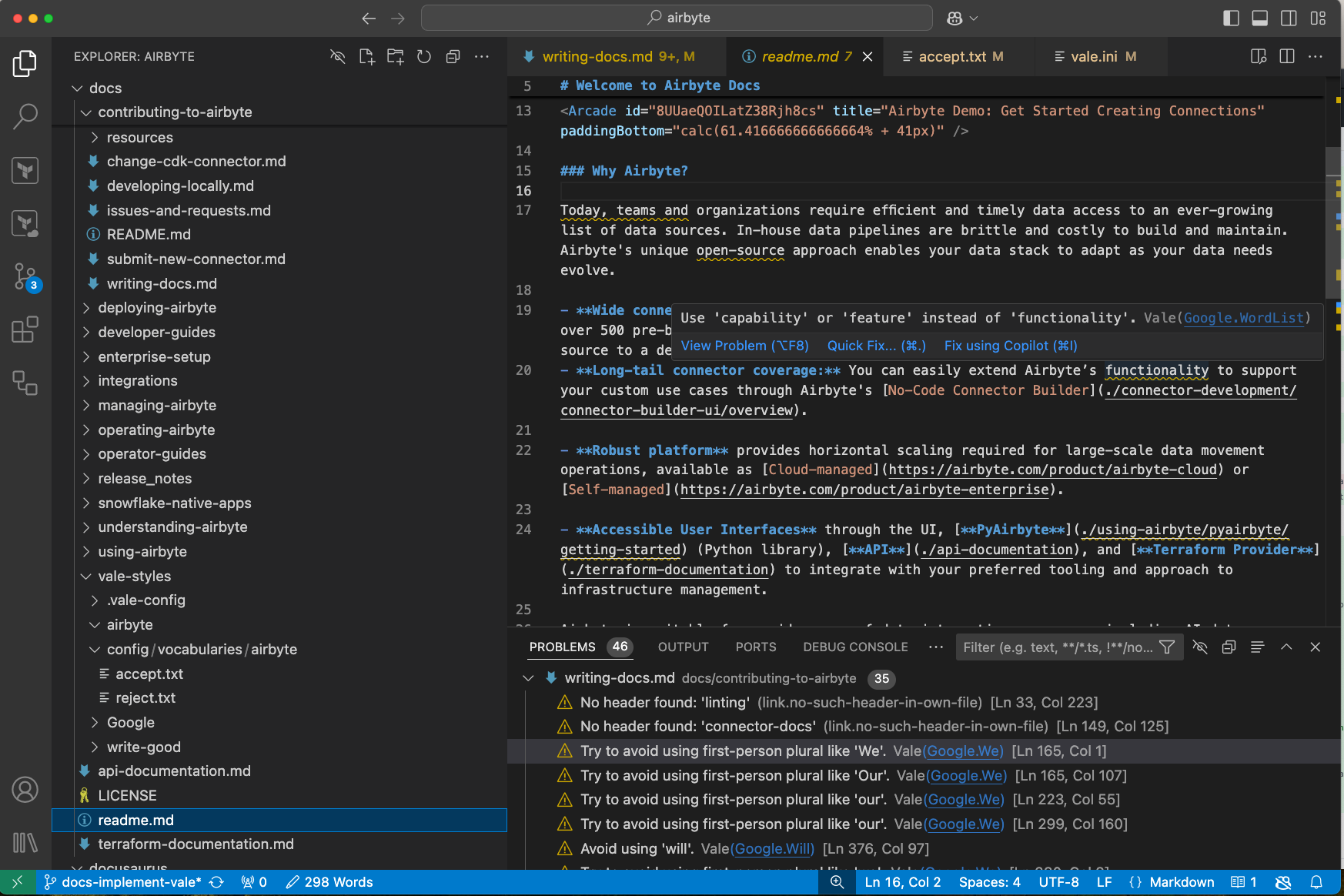1344x896 pixels.
Task: Collapse all folders in Explorer
Action: point(453,56)
